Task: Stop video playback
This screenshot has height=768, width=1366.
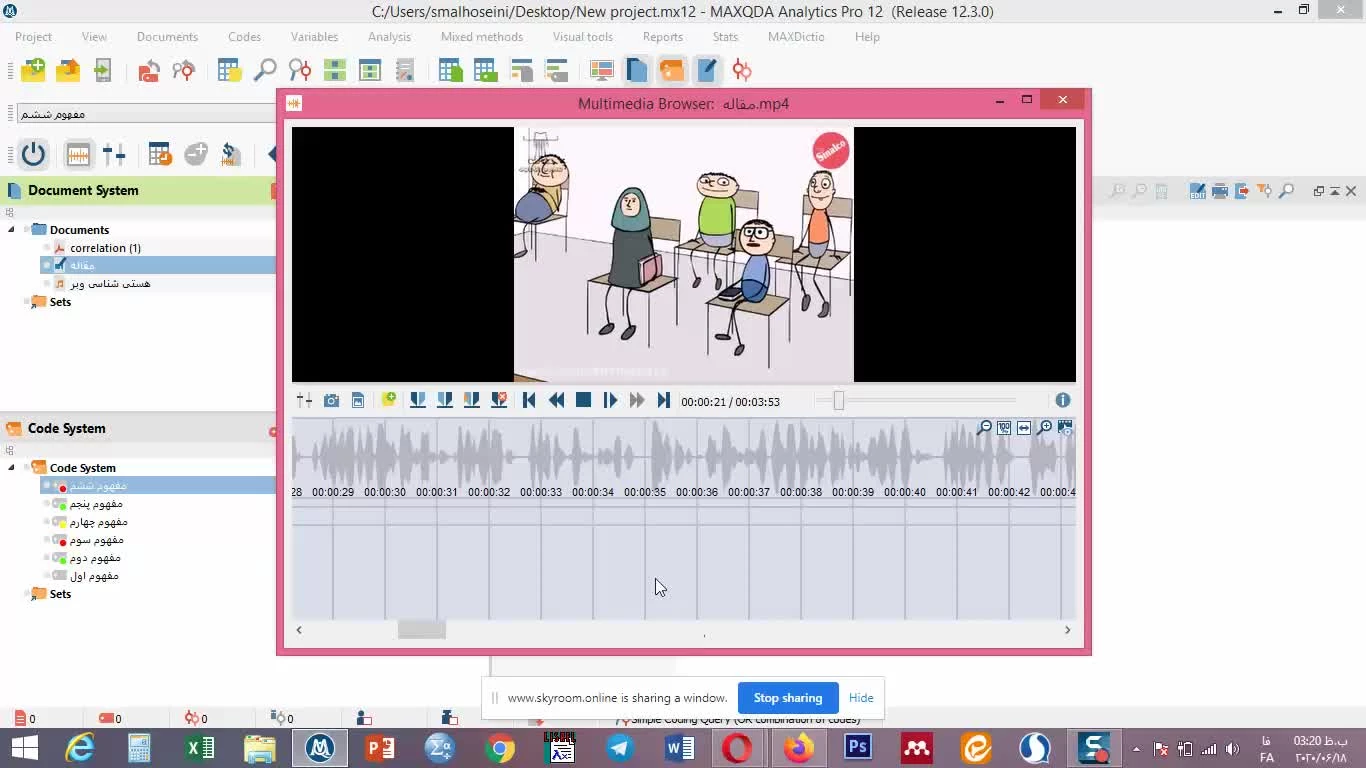Action: [583, 401]
